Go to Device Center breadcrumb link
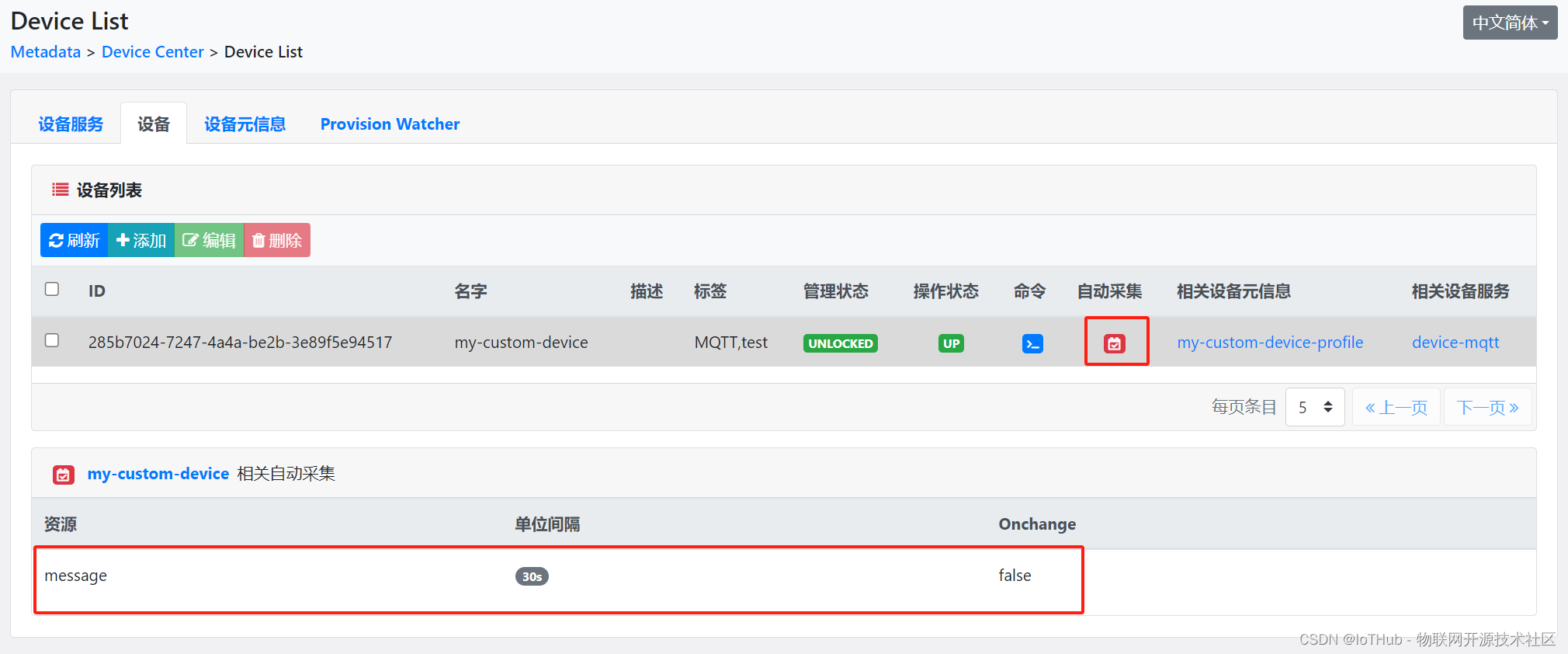 point(153,52)
